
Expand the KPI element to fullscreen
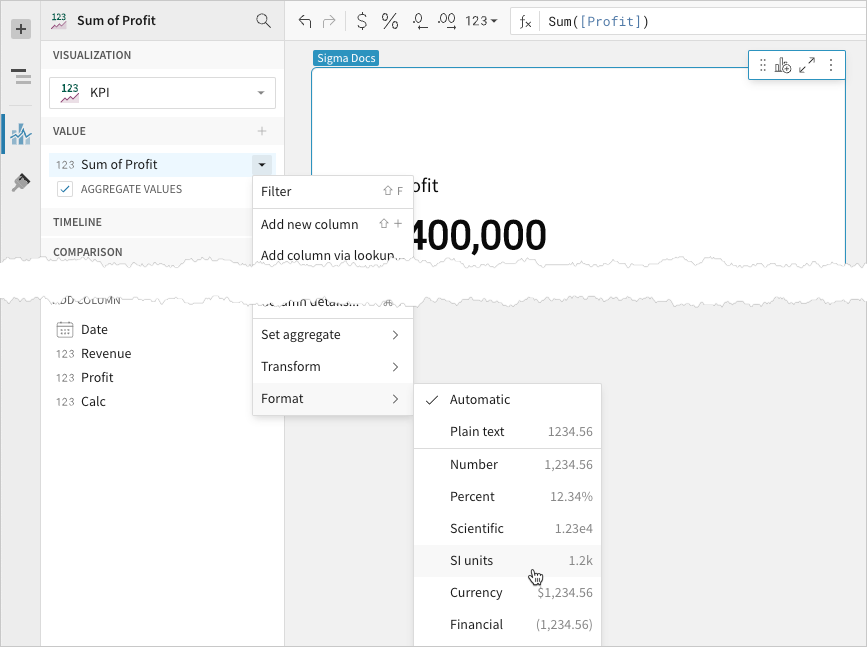pos(807,65)
